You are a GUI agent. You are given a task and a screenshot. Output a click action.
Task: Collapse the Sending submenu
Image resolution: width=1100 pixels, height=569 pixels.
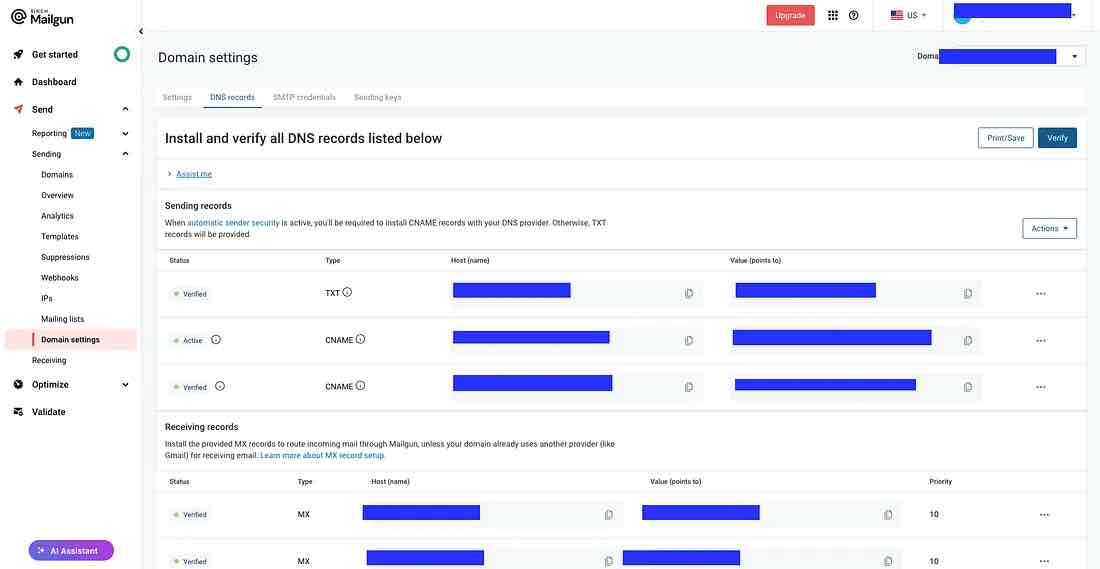[126, 154]
